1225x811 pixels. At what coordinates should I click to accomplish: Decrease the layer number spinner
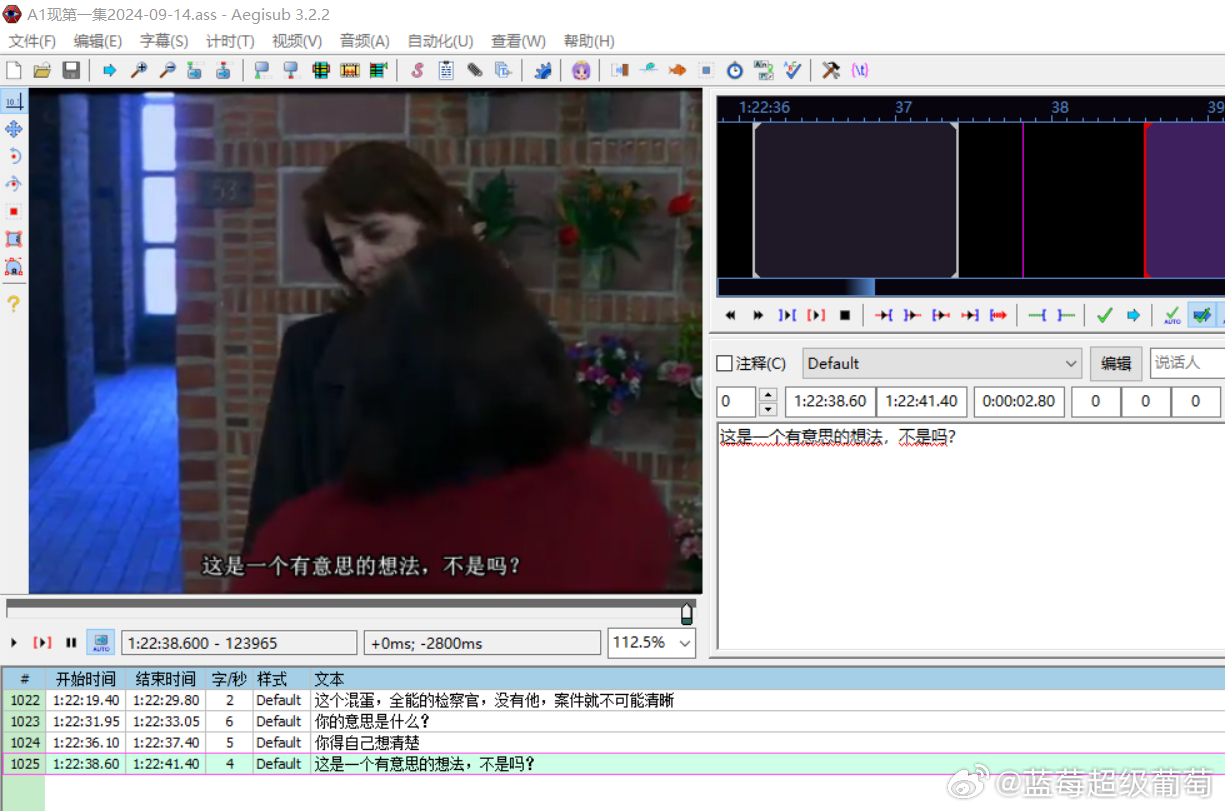click(768, 410)
